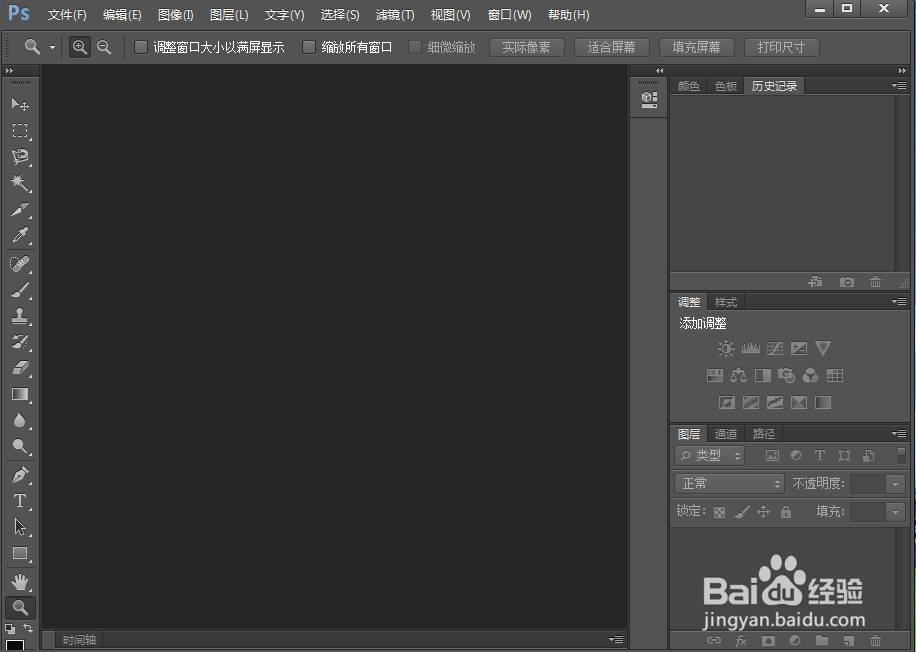
Task: Select the Lasso tool
Action: (x=20, y=157)
